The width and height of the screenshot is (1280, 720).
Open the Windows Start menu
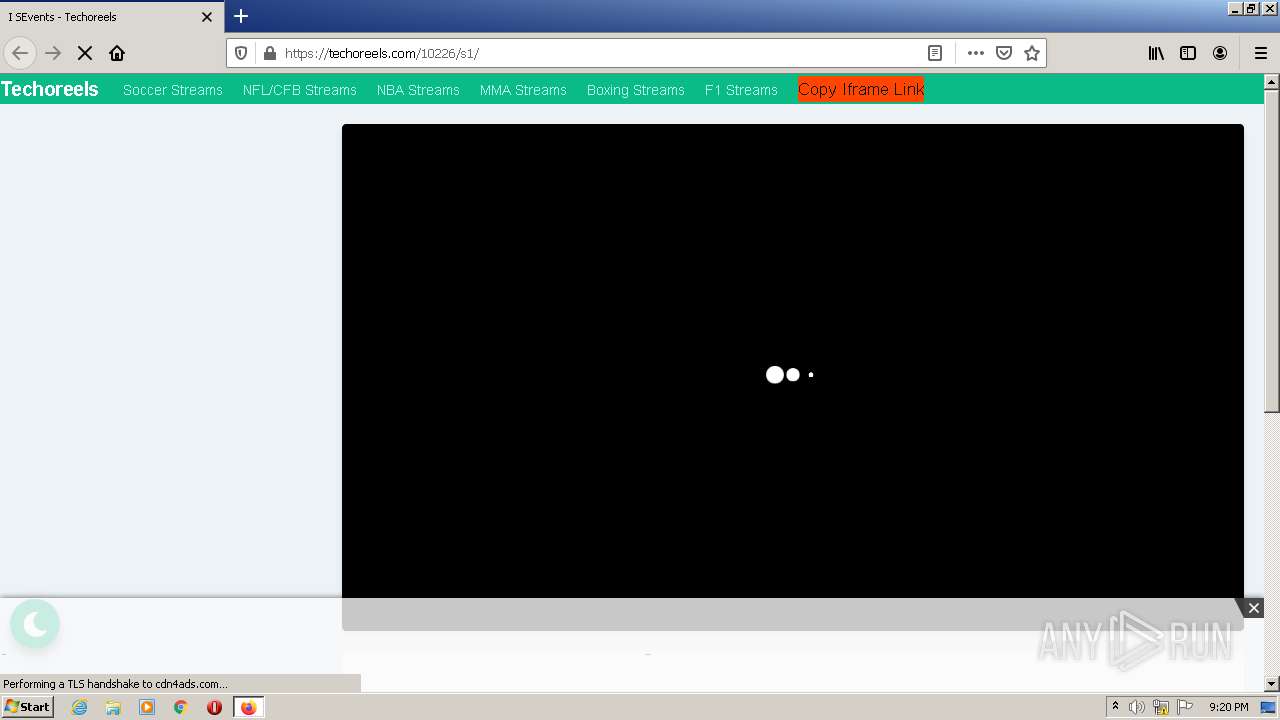tap(28, 706)
